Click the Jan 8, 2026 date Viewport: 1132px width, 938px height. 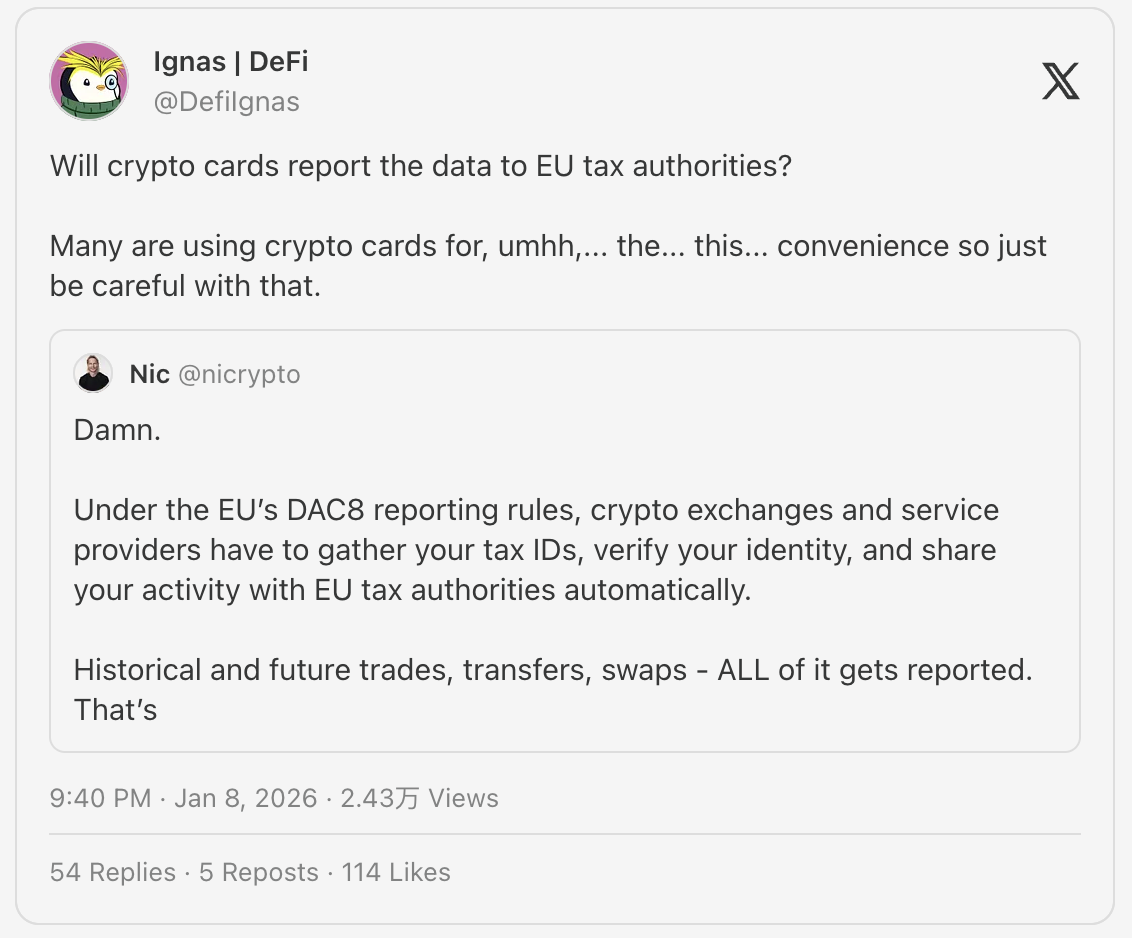pyautogui.click(x=245, y=798)
